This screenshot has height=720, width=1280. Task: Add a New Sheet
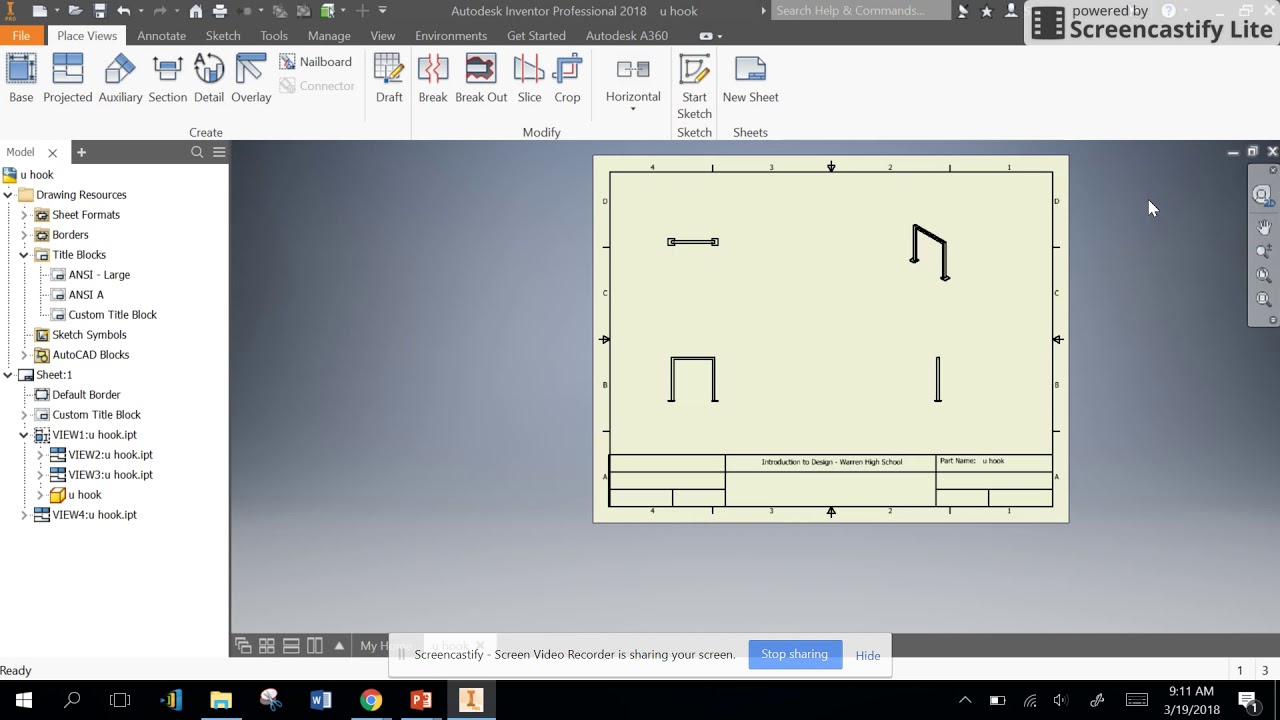750,79
